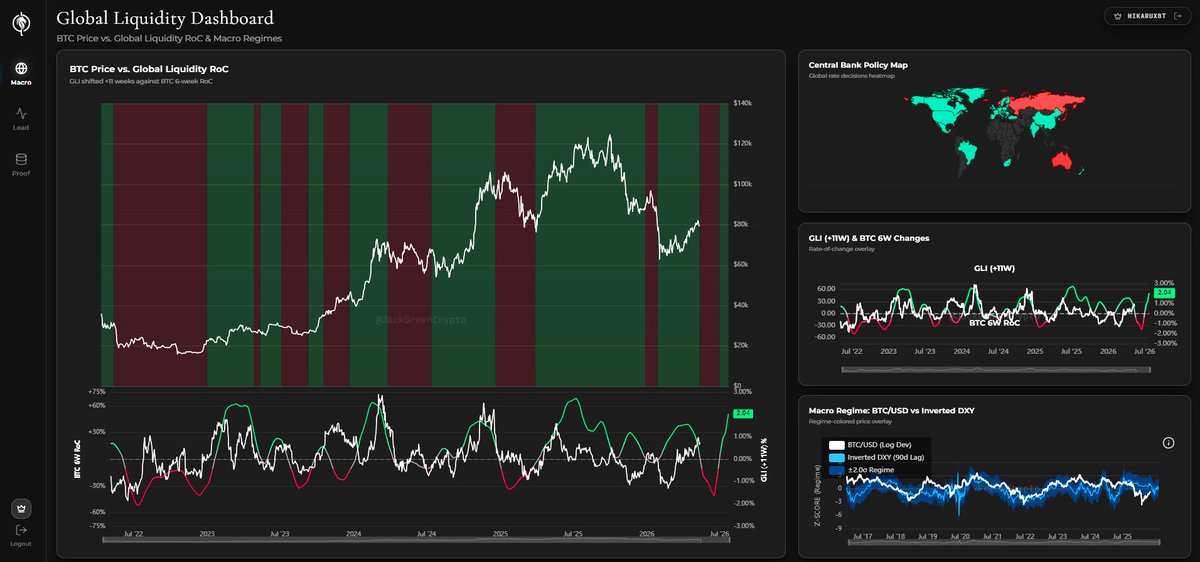This screenshot has width=1200, height=562.
Task: Open the NIKARUXBT user profile button
Action: pyautogui.click(x=1147, y=16)
